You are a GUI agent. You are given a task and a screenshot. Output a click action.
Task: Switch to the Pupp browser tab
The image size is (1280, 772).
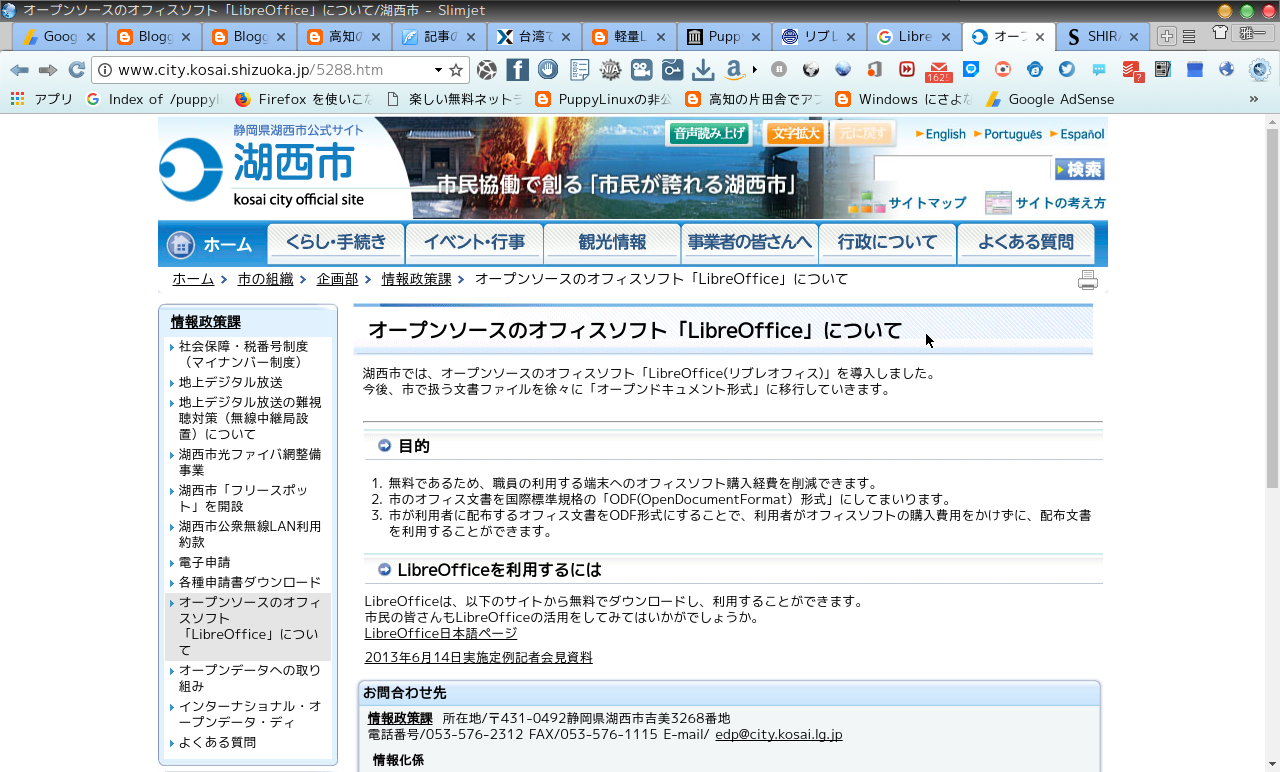click(x=725, y=37)
